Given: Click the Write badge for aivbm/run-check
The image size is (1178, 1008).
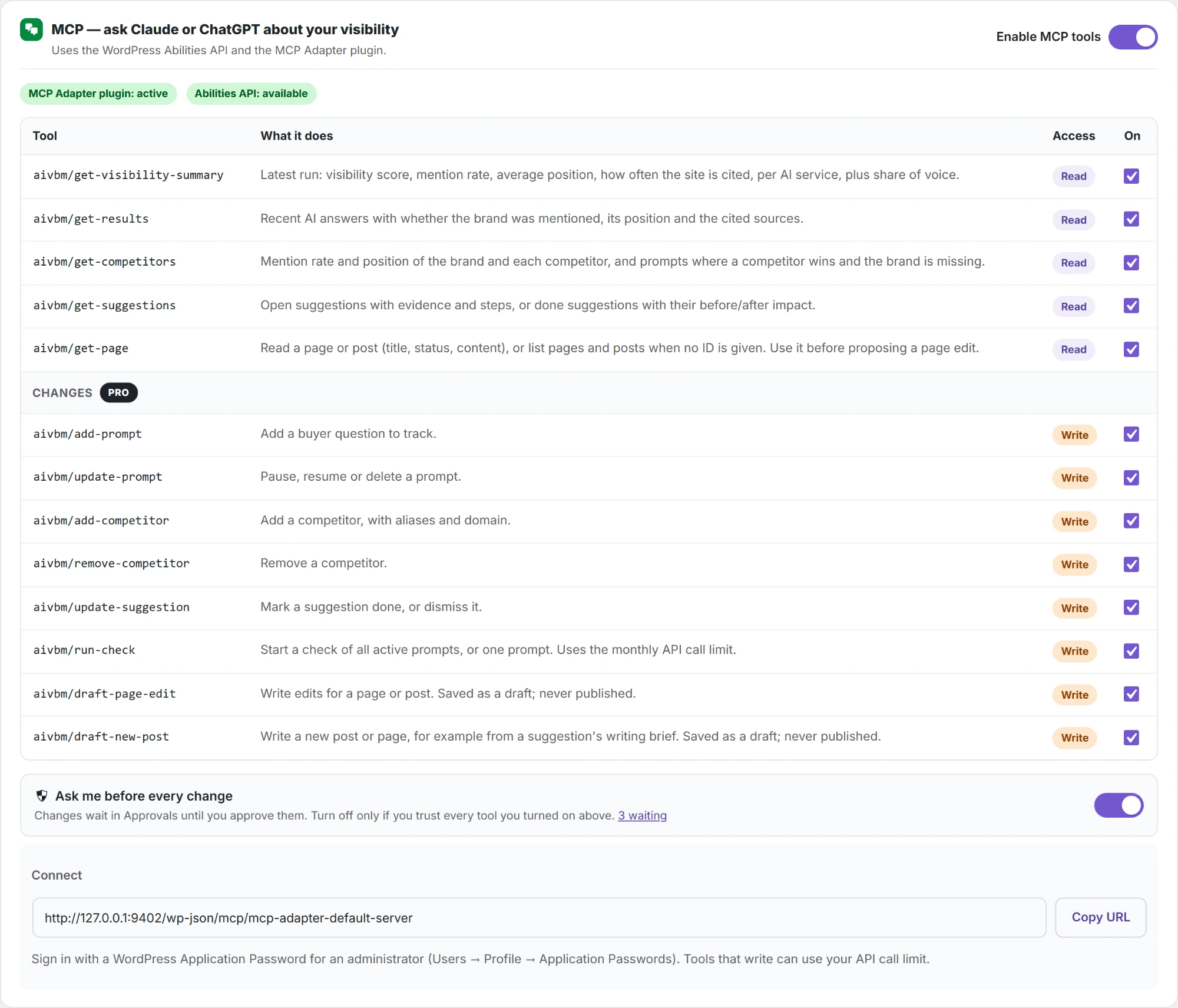Looking at the screenshot, I should (1074, 651).
